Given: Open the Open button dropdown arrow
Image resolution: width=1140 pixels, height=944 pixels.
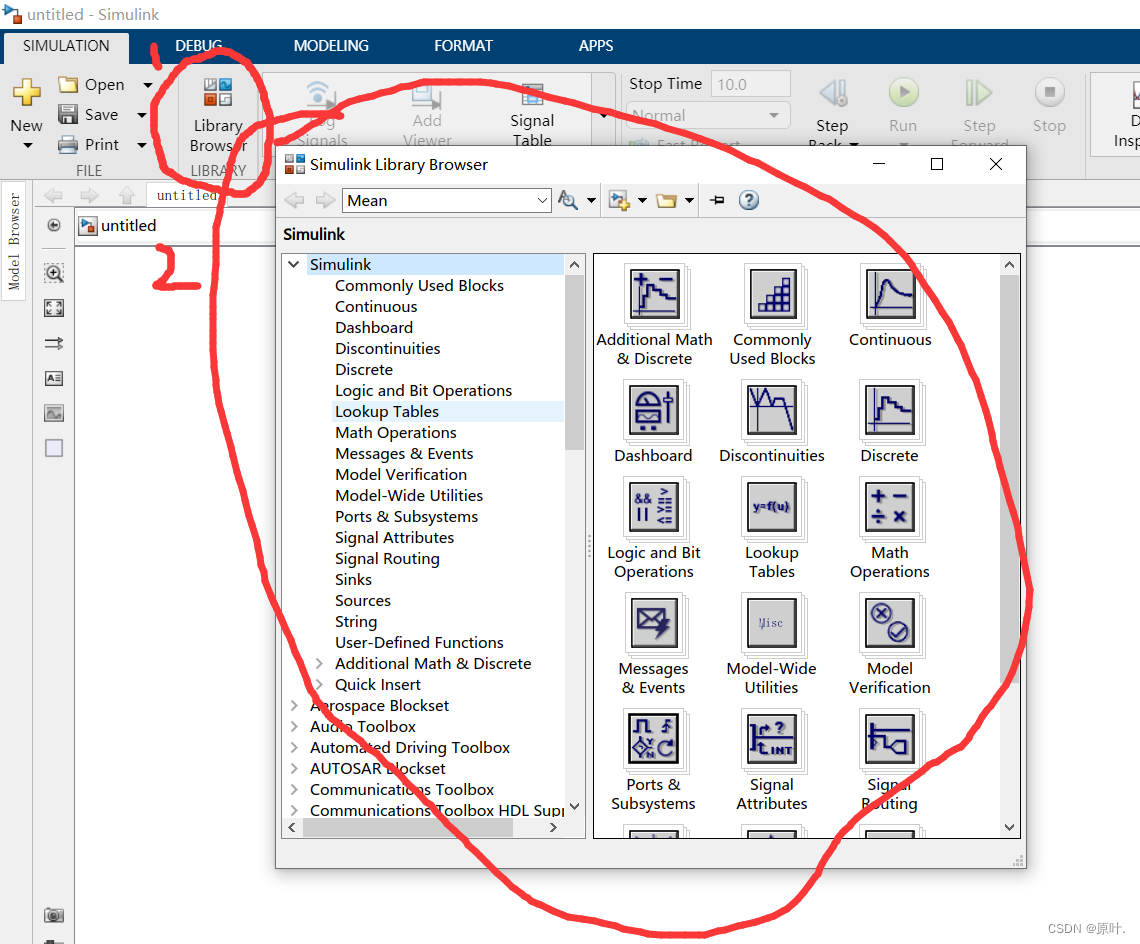Looking at the screenshot, I should 148,85.
